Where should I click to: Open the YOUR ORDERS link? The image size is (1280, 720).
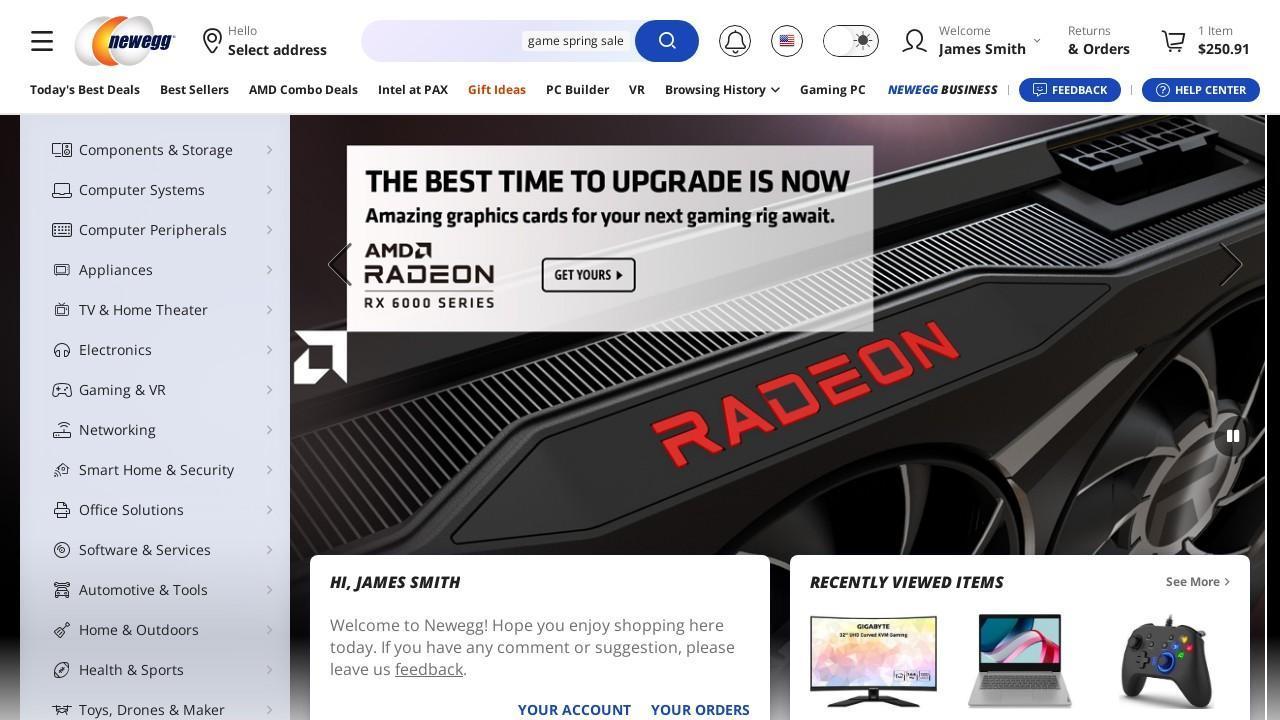[700, 710]
